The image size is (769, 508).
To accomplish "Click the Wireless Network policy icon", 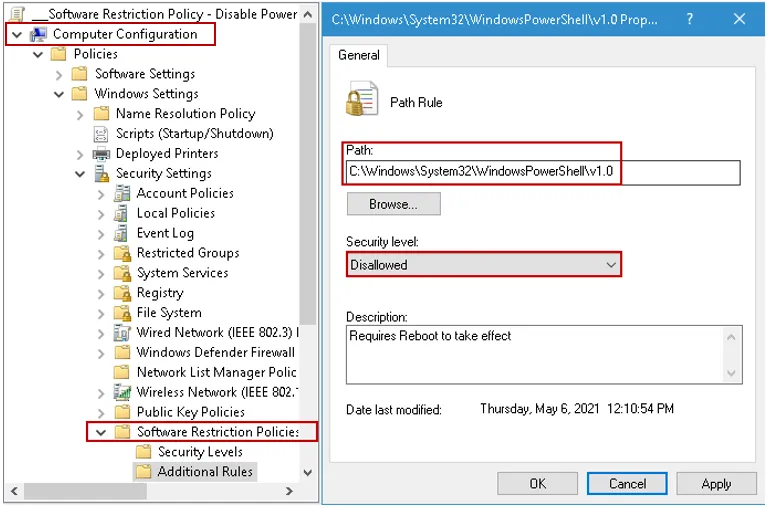I will point(121,392).
